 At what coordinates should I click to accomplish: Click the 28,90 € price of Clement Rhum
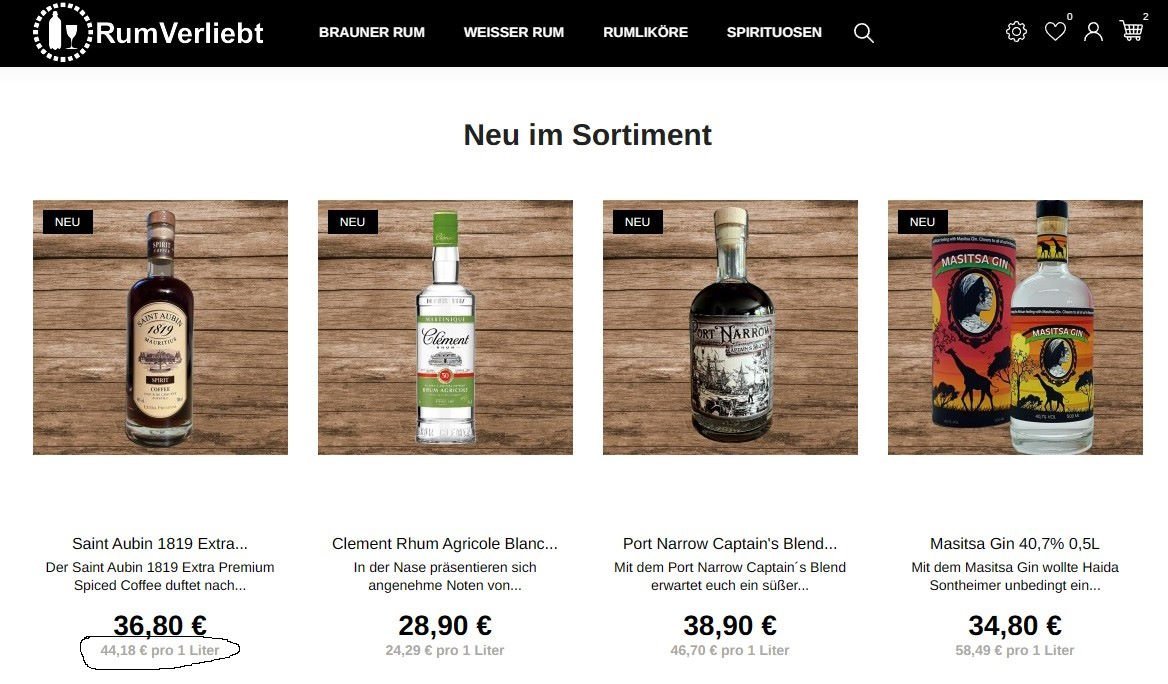pyautogui.click(x=445, y=625)
